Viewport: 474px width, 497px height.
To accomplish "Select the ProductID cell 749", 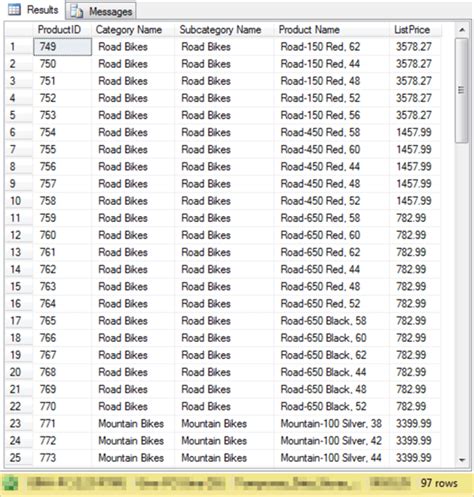I will tap(62, 47).
